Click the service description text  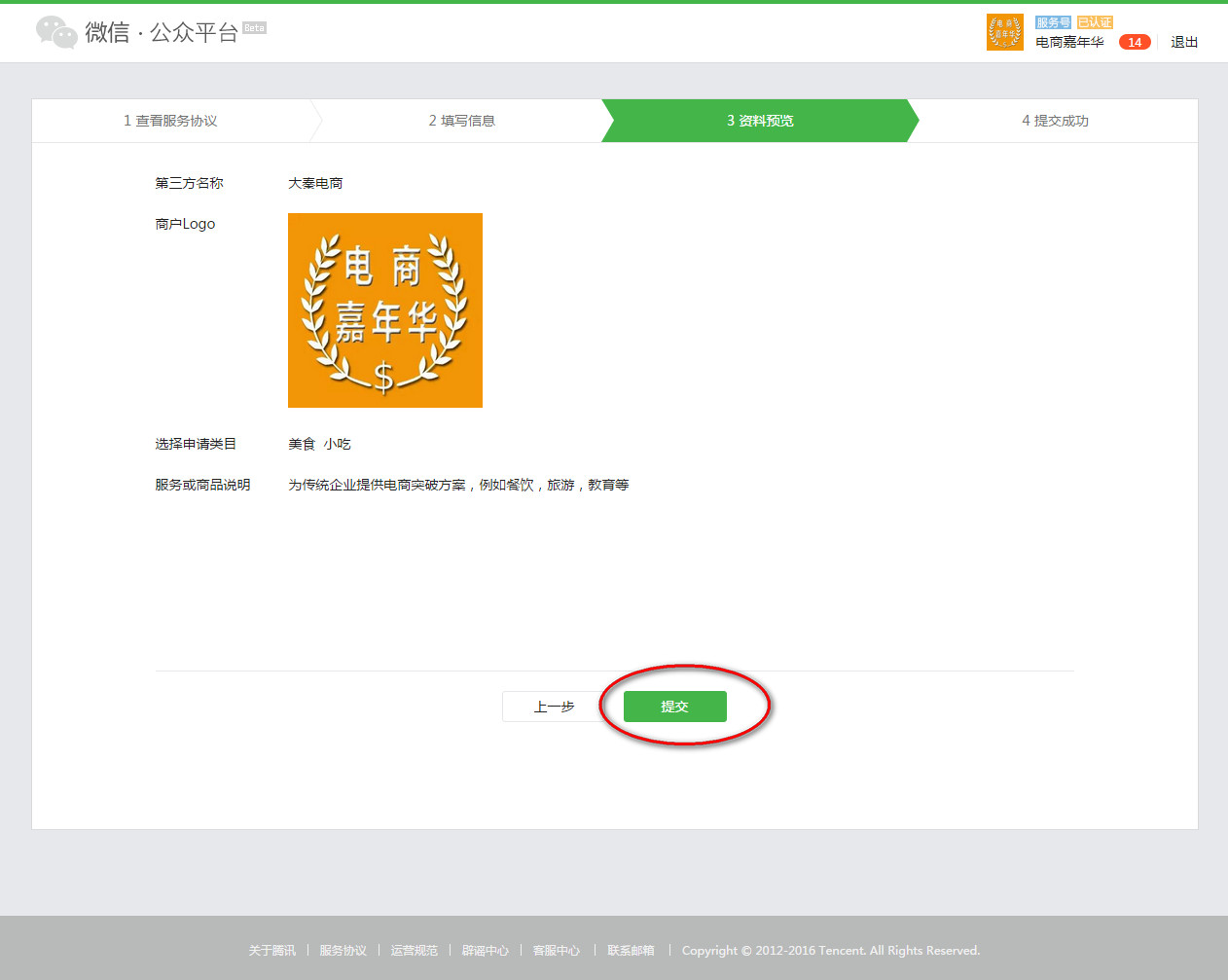coord(458,485)
